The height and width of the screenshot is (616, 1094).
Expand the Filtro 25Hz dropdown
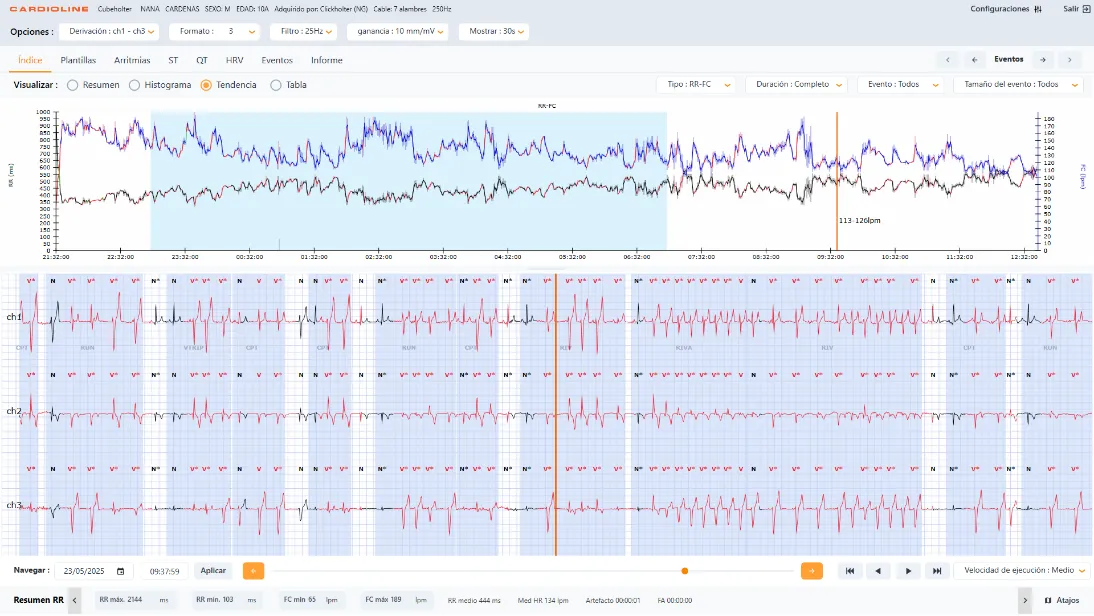point(304,31)
